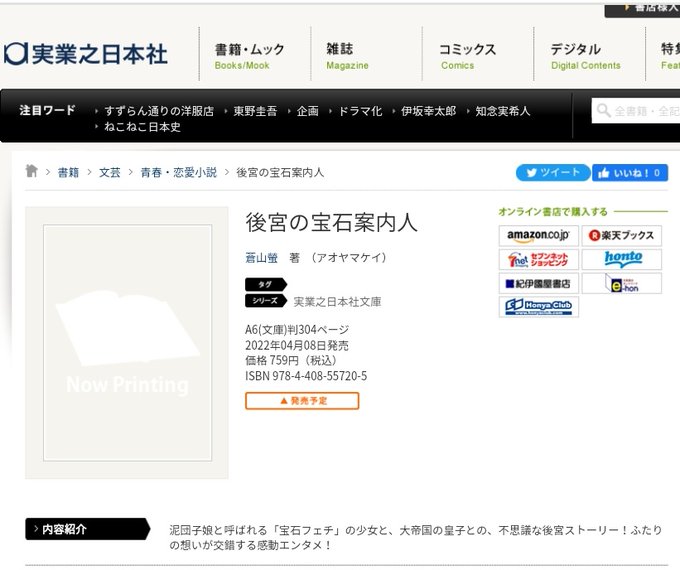Click the 発売予定 status button
Image resolution: width=680 pixels, height=570 pixels.
pyautogui.click(x=302, y=401)
